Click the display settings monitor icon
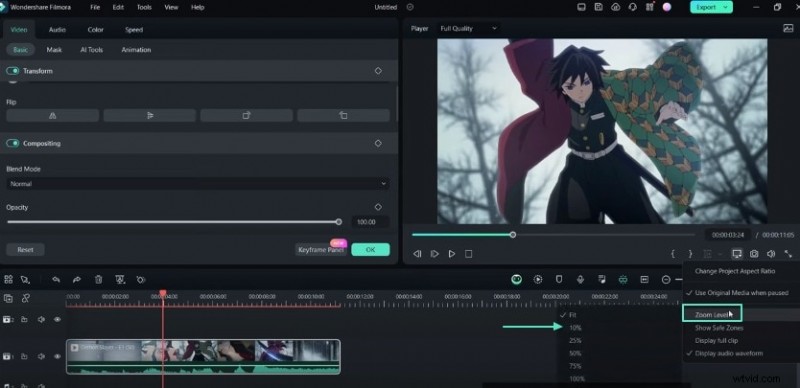This screenshot has height=388, width=800. coord(736,254)
